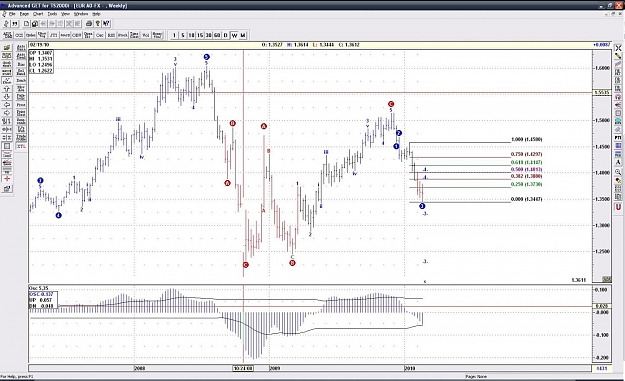Add the JTI indicator study
The image size is (625, 381).
coord(53,35)
